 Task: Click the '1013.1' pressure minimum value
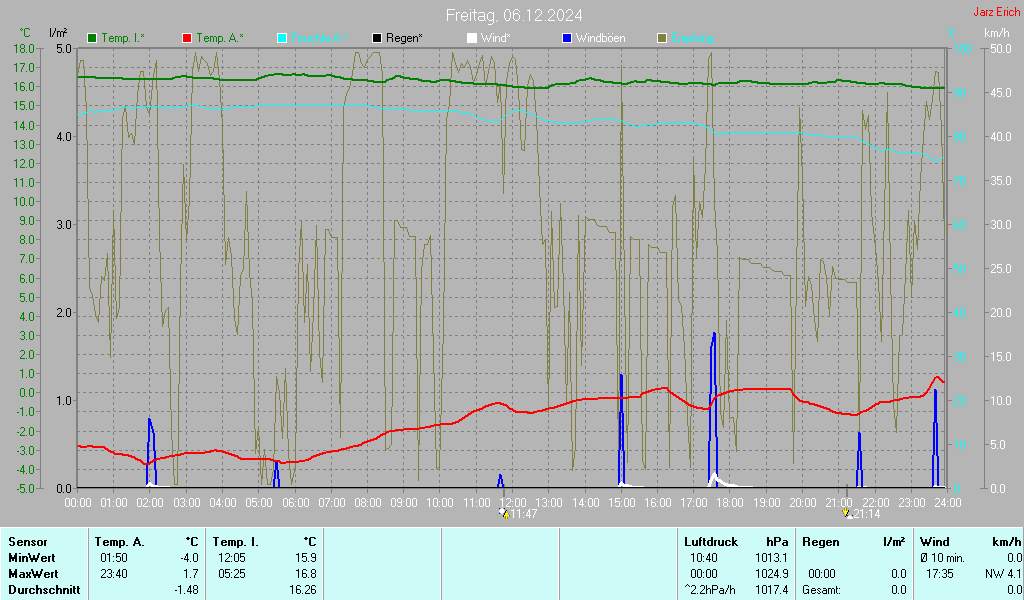[x=771, y=558]
